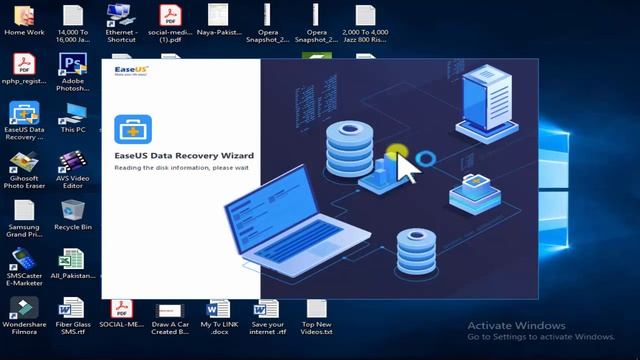Open the All_Pakistan... Excel file
Image resolution: width=640 pixels, height=360 pixels.
click(x=73, y=263)
